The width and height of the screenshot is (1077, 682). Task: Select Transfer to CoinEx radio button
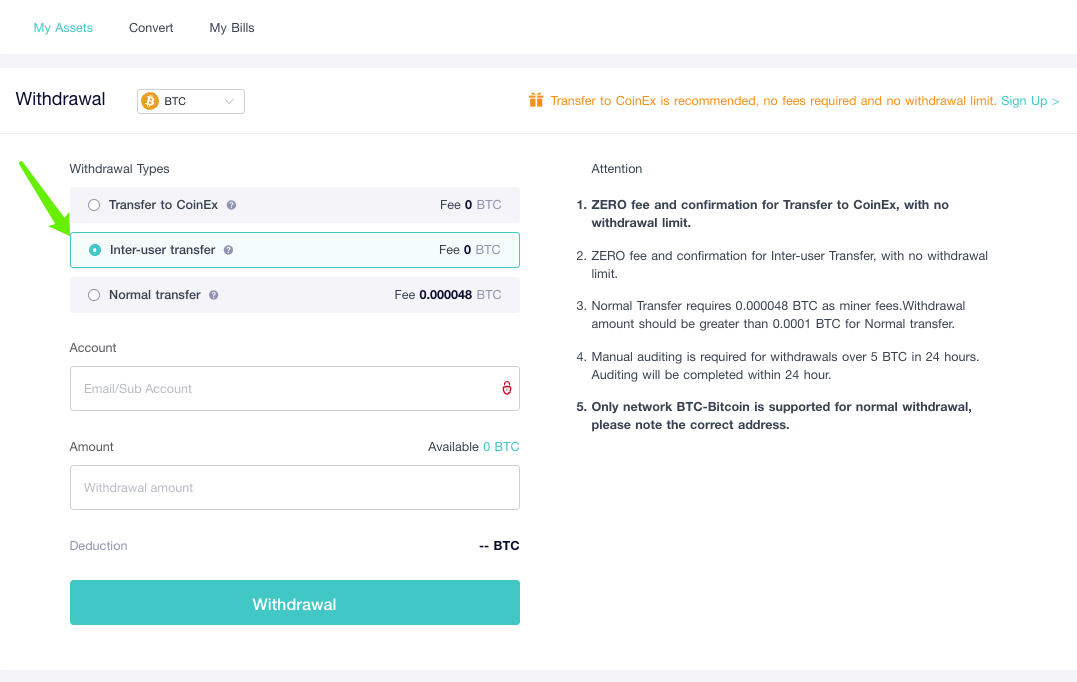pyautogui.click(x=94, y=205)
